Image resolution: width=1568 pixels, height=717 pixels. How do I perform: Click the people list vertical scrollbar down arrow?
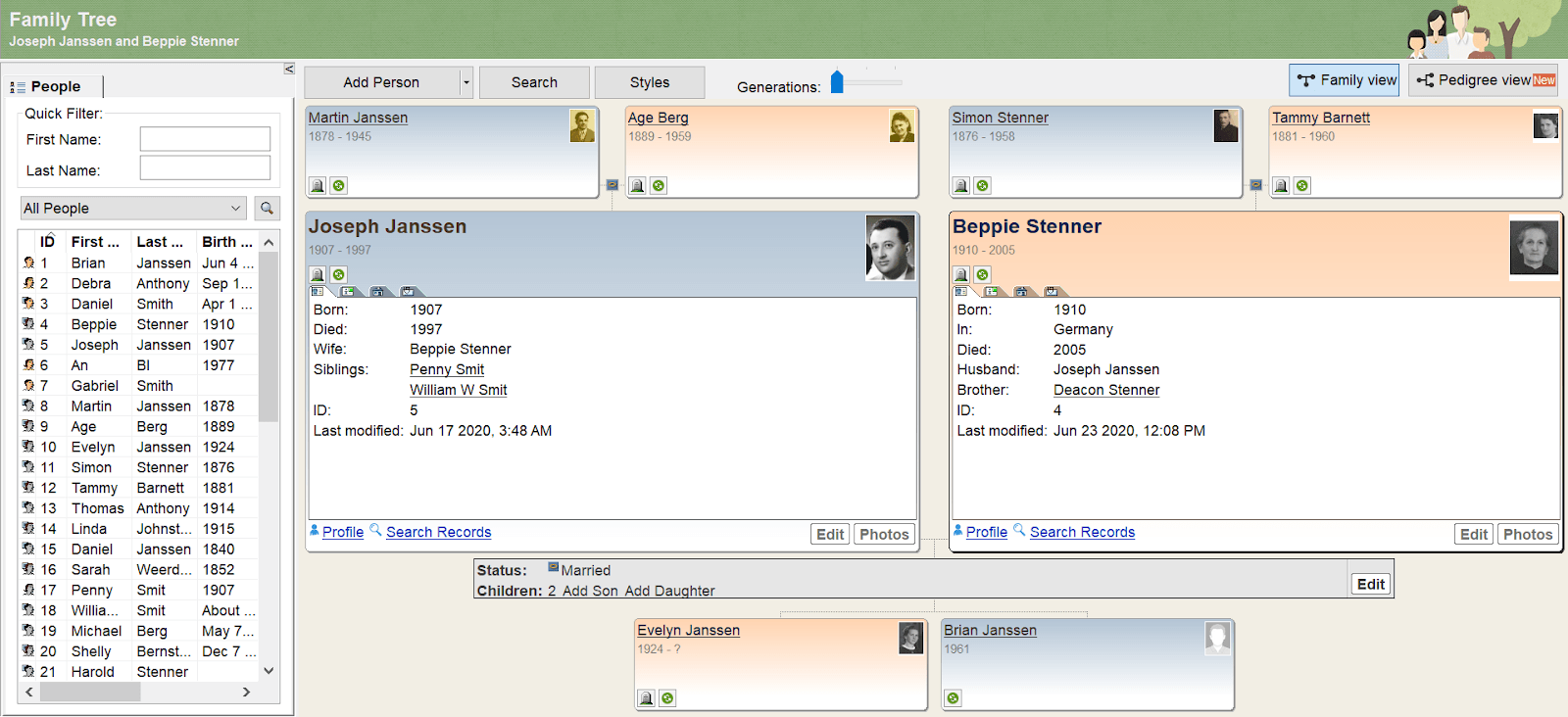[269, 671]
